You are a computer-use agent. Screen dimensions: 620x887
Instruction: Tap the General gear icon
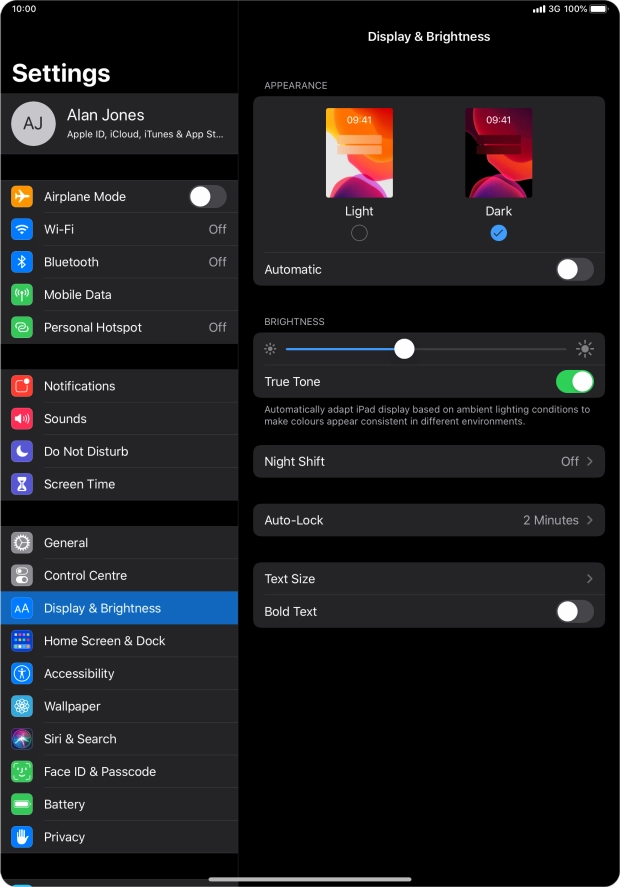pos(22,543)
